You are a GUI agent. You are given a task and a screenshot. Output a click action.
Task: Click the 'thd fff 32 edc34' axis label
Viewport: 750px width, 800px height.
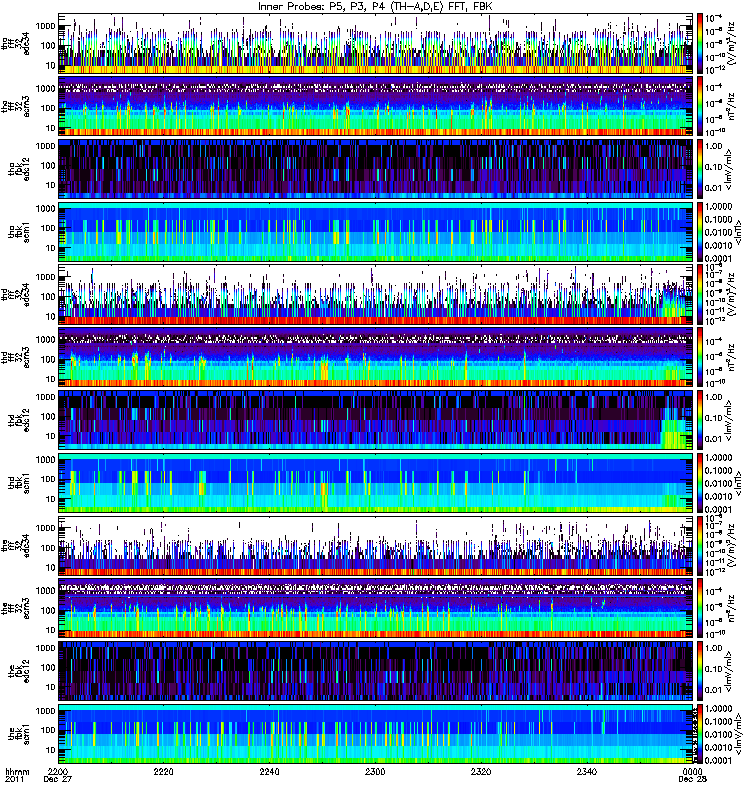(16, 294)
